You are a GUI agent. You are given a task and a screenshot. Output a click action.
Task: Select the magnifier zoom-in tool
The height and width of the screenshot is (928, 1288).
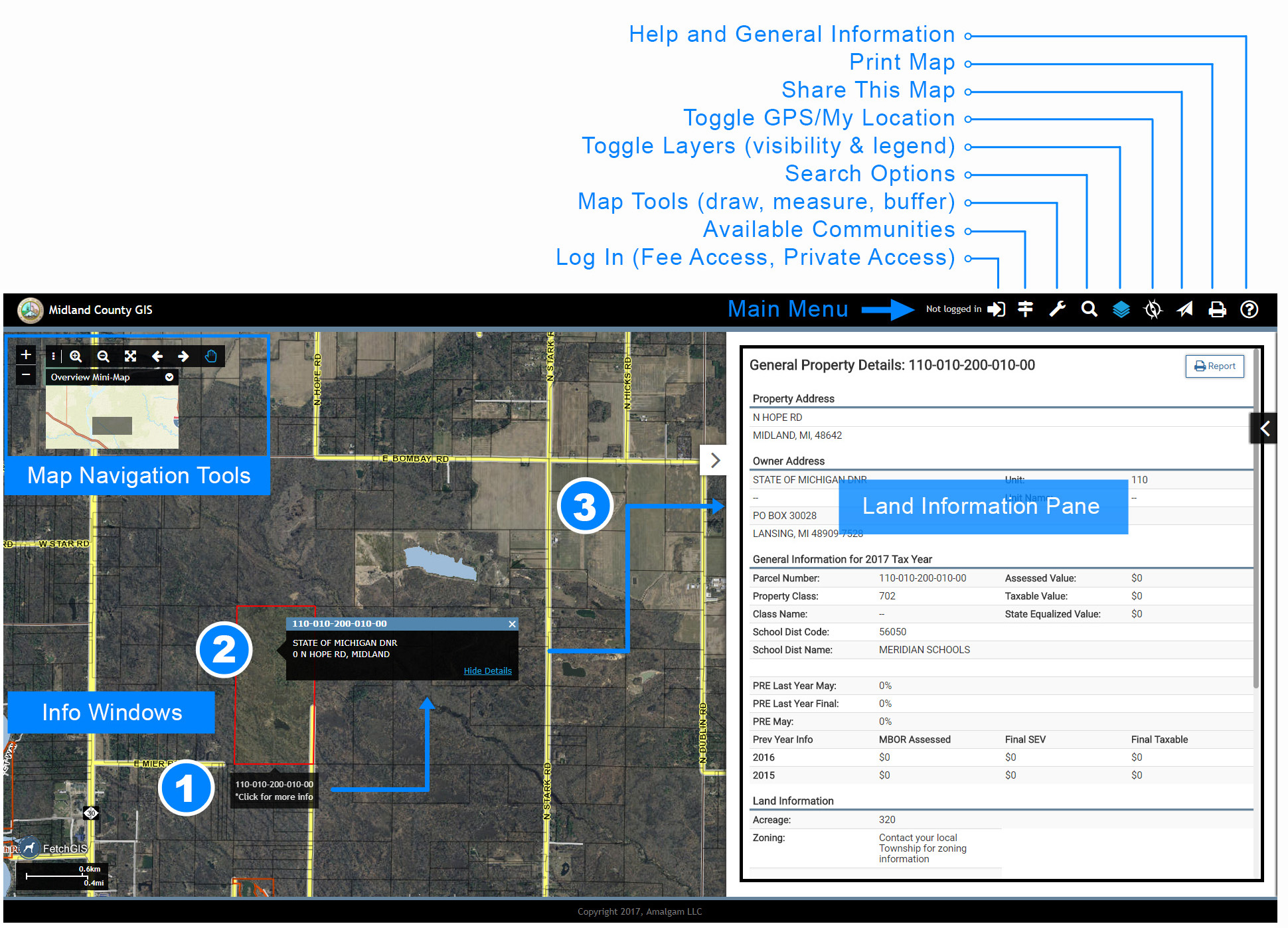pos(76,356)
